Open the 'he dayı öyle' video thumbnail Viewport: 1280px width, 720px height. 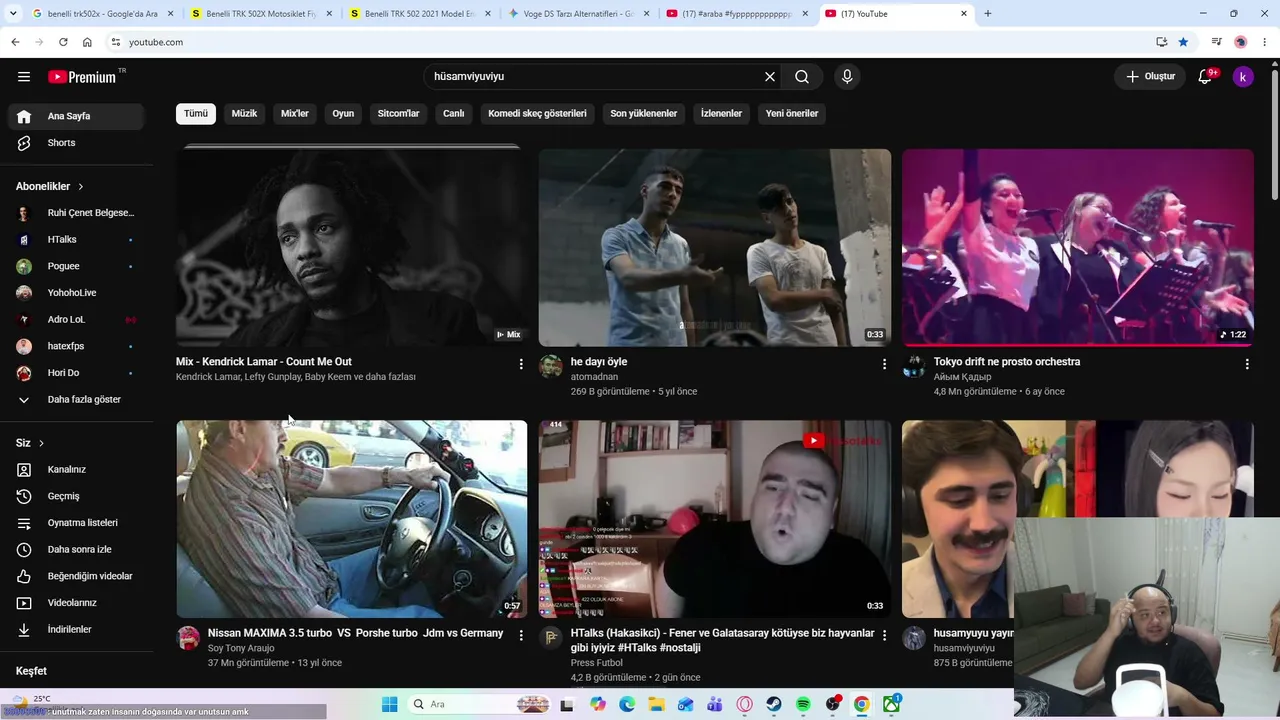coord(715,247)
